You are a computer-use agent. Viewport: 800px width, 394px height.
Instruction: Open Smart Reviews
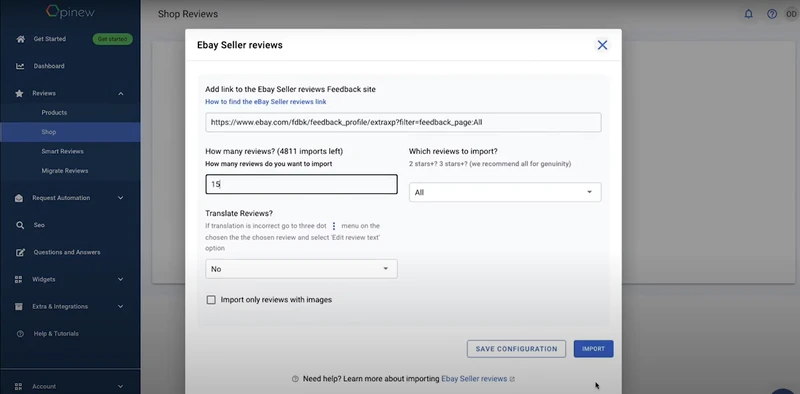pyautogui.click(x=62, y=152)
